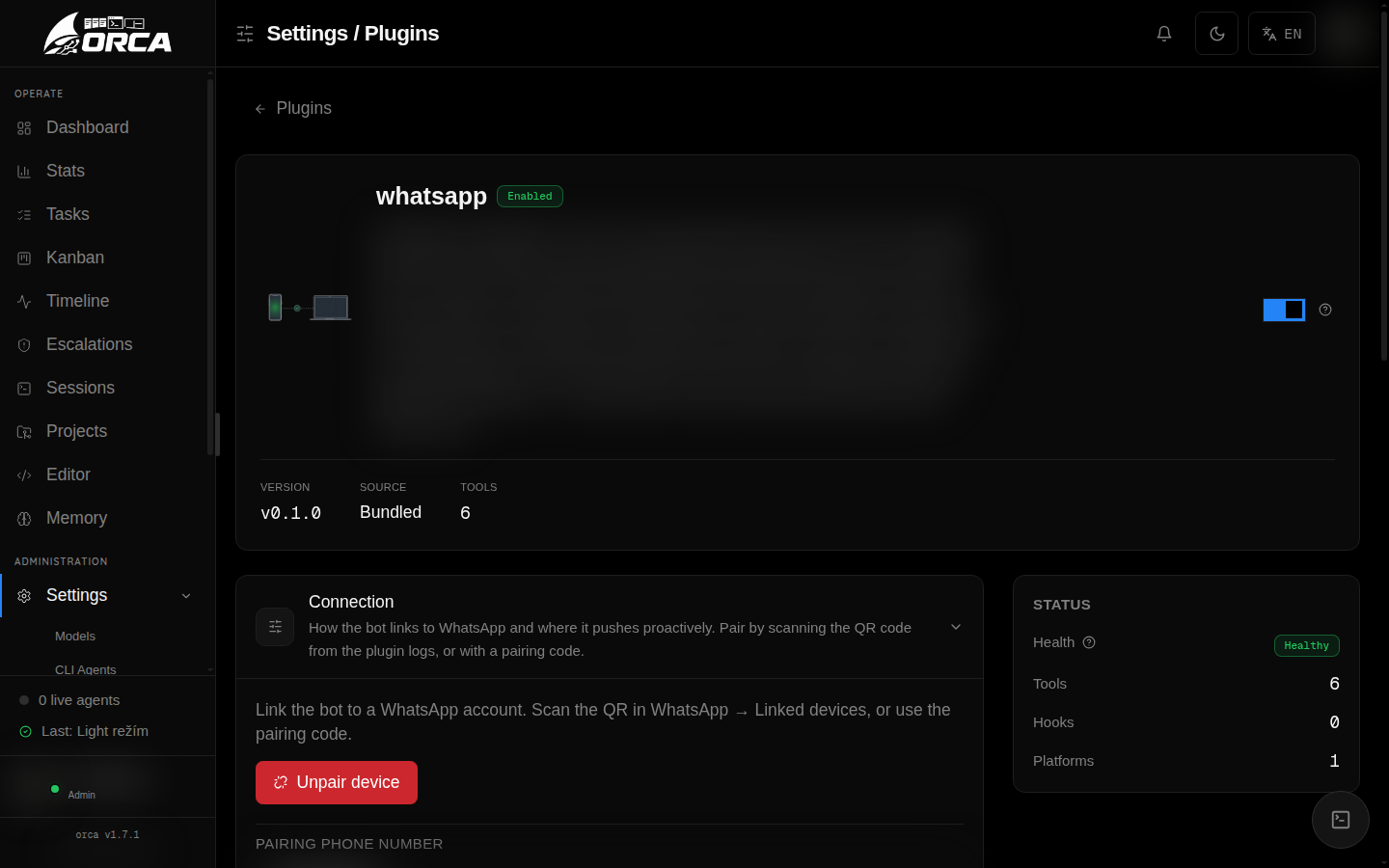Image resolution: width=1389 pixels, height=868 pixels.
Task: Click the user avatar at top right
Action: point(1347,34)
